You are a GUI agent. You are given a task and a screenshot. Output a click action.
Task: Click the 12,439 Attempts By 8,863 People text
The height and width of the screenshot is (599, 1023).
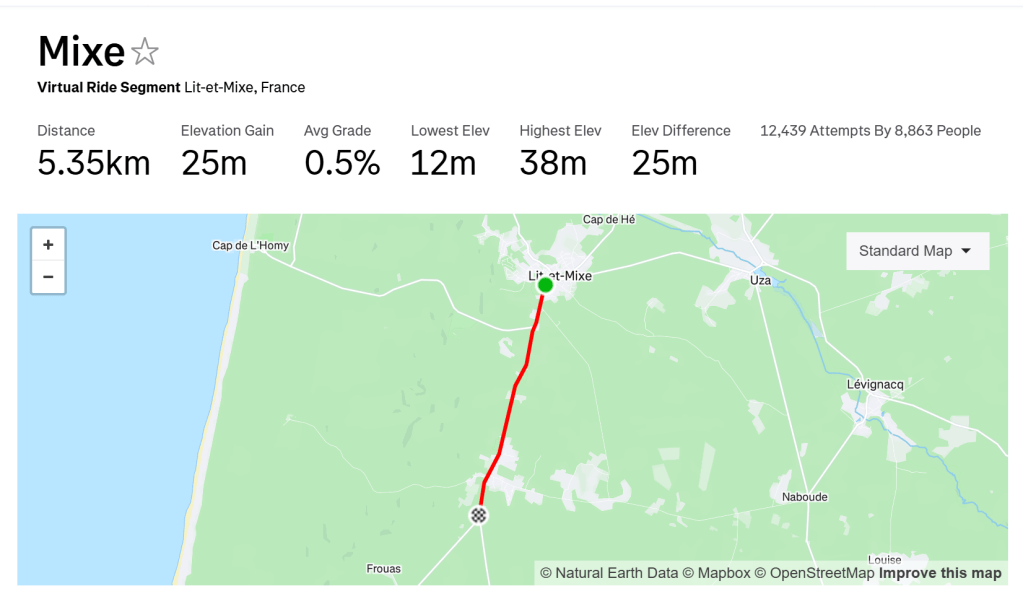click(x=870, y=131)
